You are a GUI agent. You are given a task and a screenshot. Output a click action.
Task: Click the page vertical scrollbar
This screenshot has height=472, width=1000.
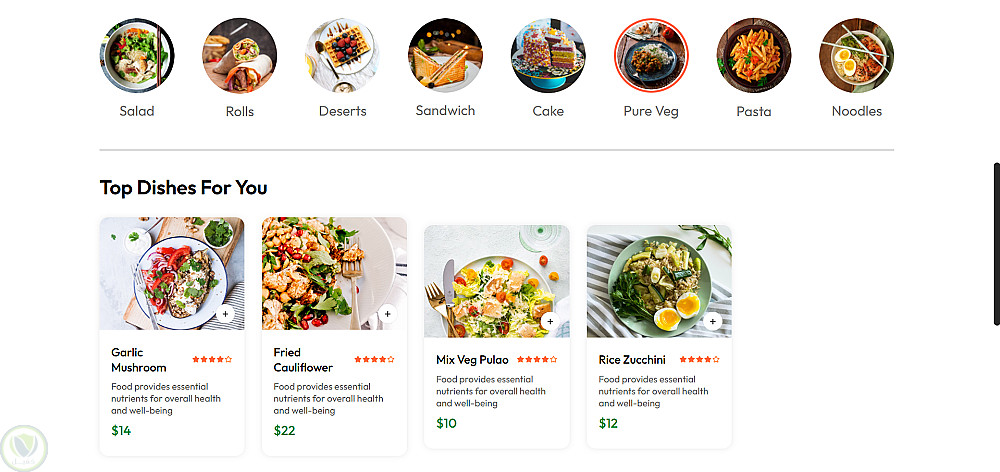pyautogui.click(x=996, y=243)
